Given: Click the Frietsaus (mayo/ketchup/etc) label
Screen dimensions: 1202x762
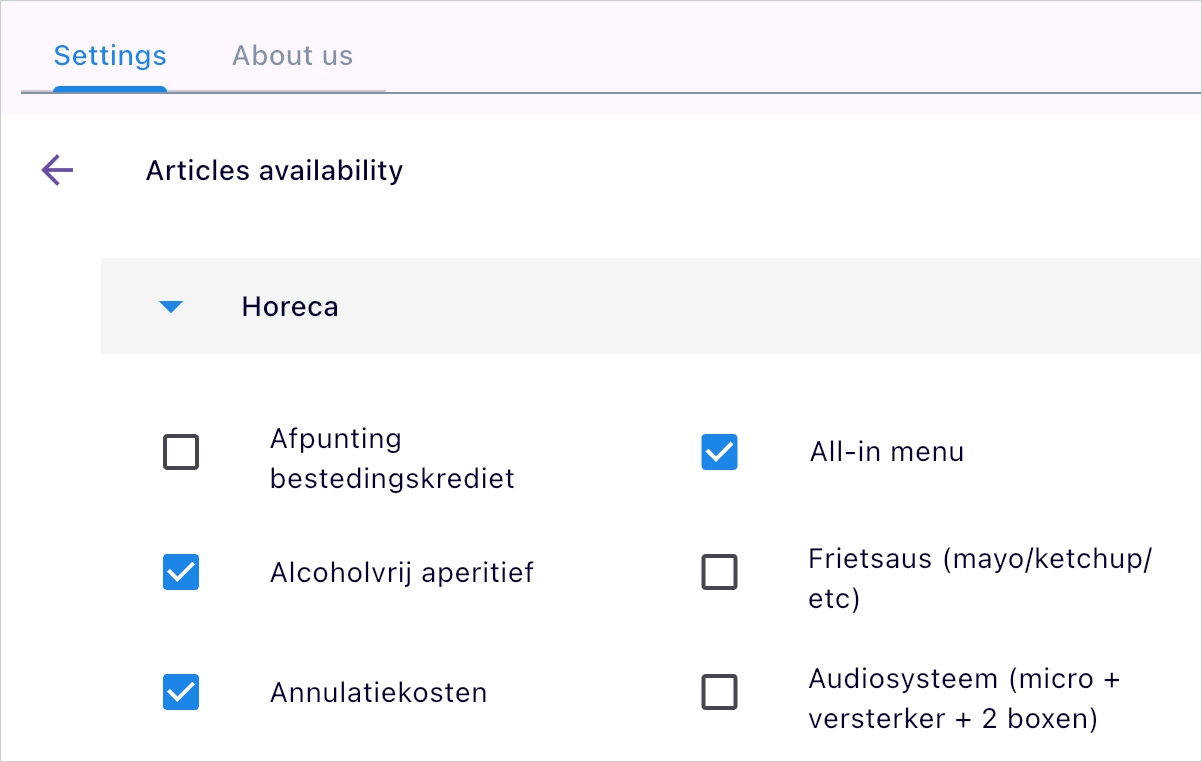Looking at the screenshot, I should (979, 579).
